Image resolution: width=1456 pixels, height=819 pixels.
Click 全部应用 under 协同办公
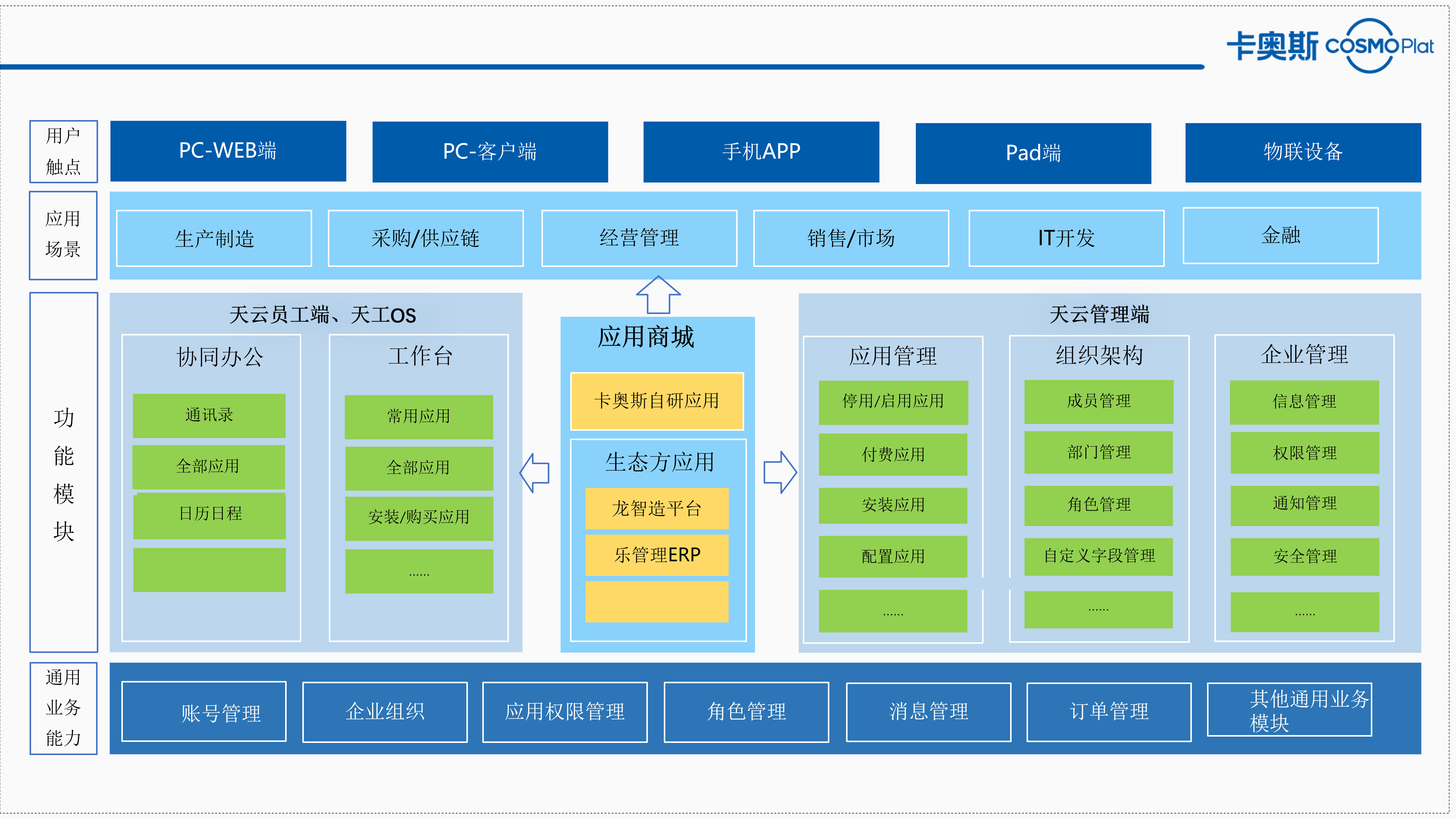coord(209,467)
